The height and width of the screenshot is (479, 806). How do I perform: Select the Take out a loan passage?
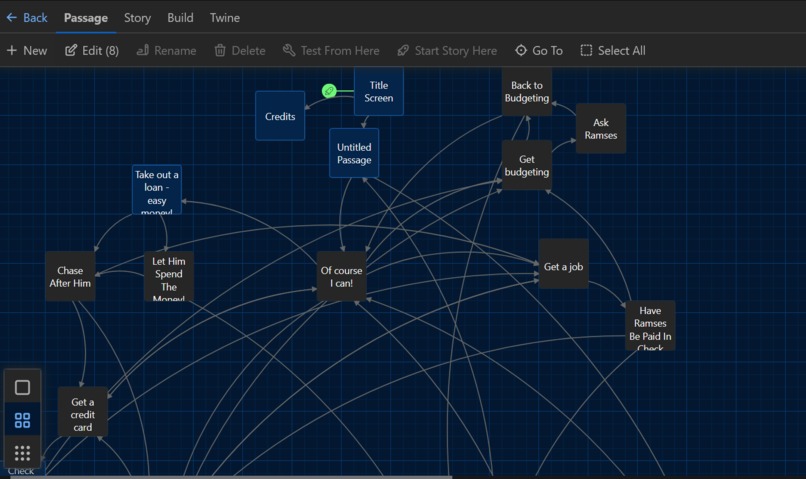point(157,190)
